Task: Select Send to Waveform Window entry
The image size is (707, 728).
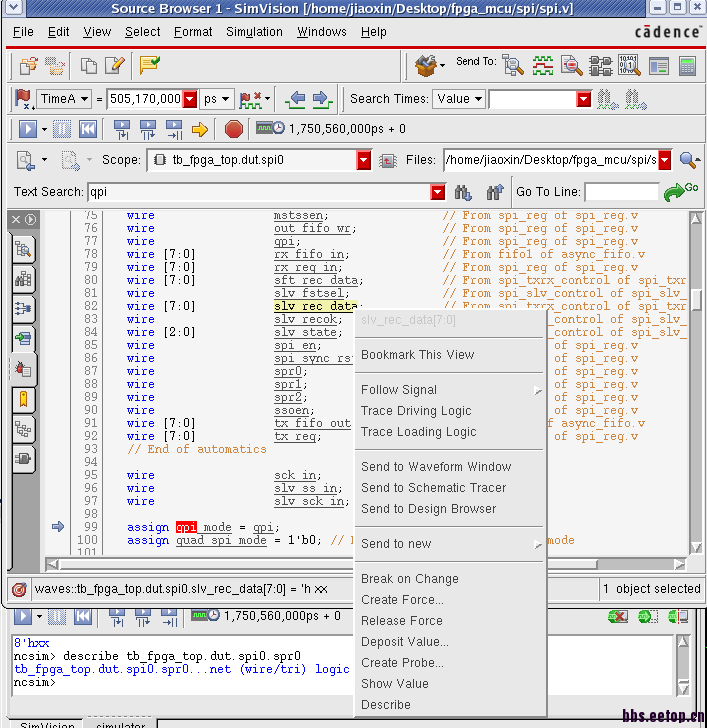Action: (x=435, y=467)
